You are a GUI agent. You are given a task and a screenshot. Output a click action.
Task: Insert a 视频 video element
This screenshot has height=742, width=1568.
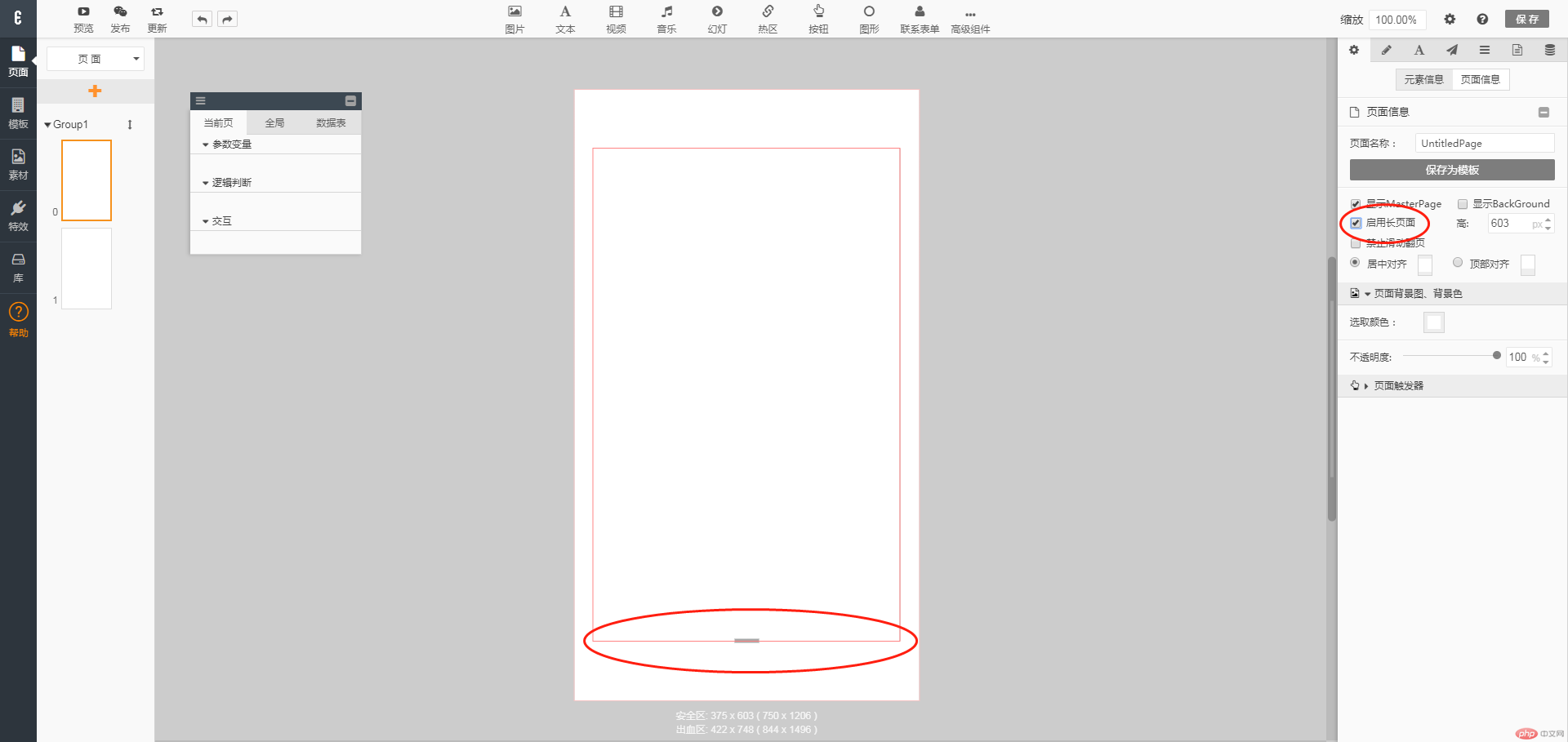click(616, 19)
